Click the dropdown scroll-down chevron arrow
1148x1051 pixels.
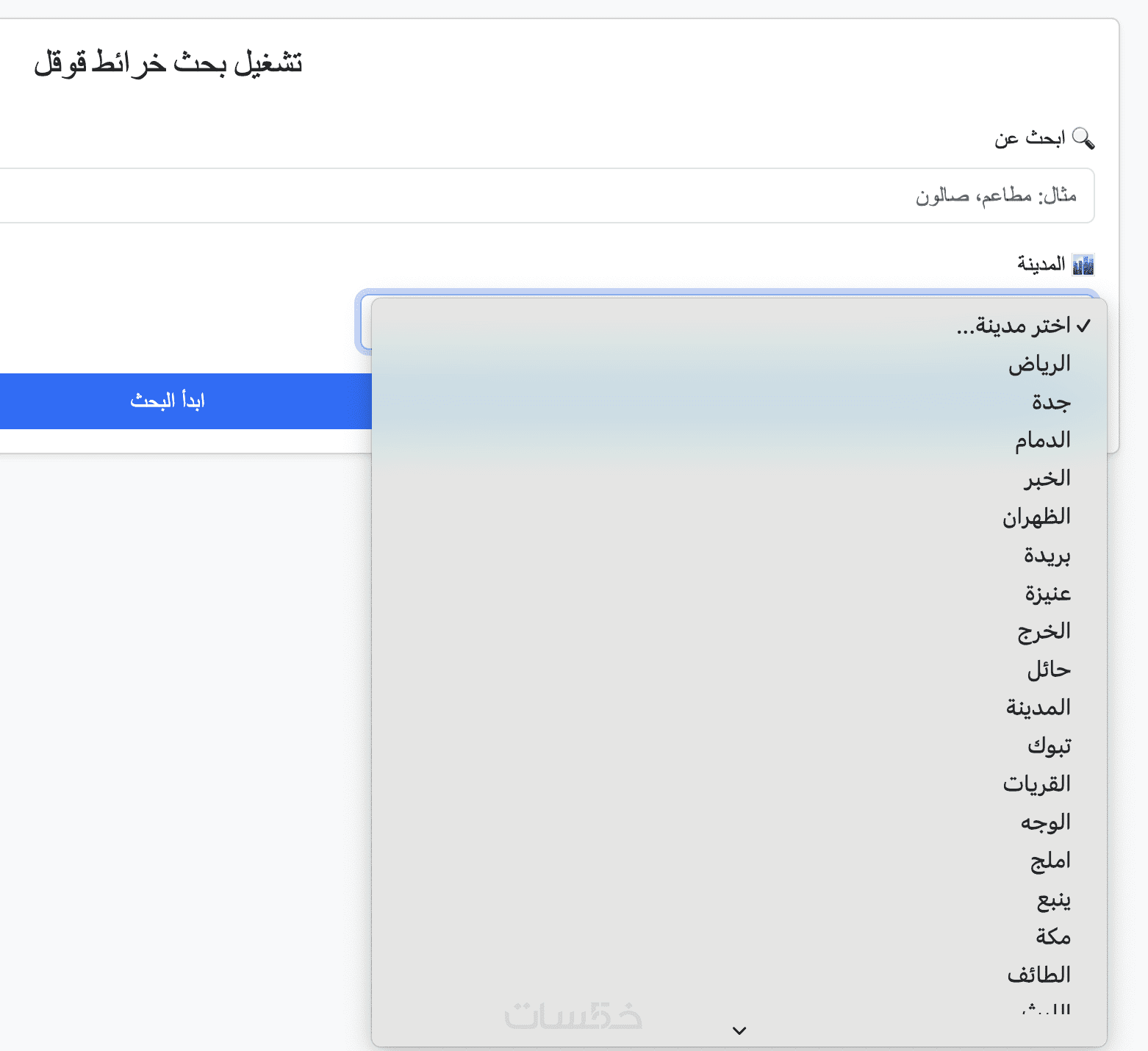point(739,1030)
